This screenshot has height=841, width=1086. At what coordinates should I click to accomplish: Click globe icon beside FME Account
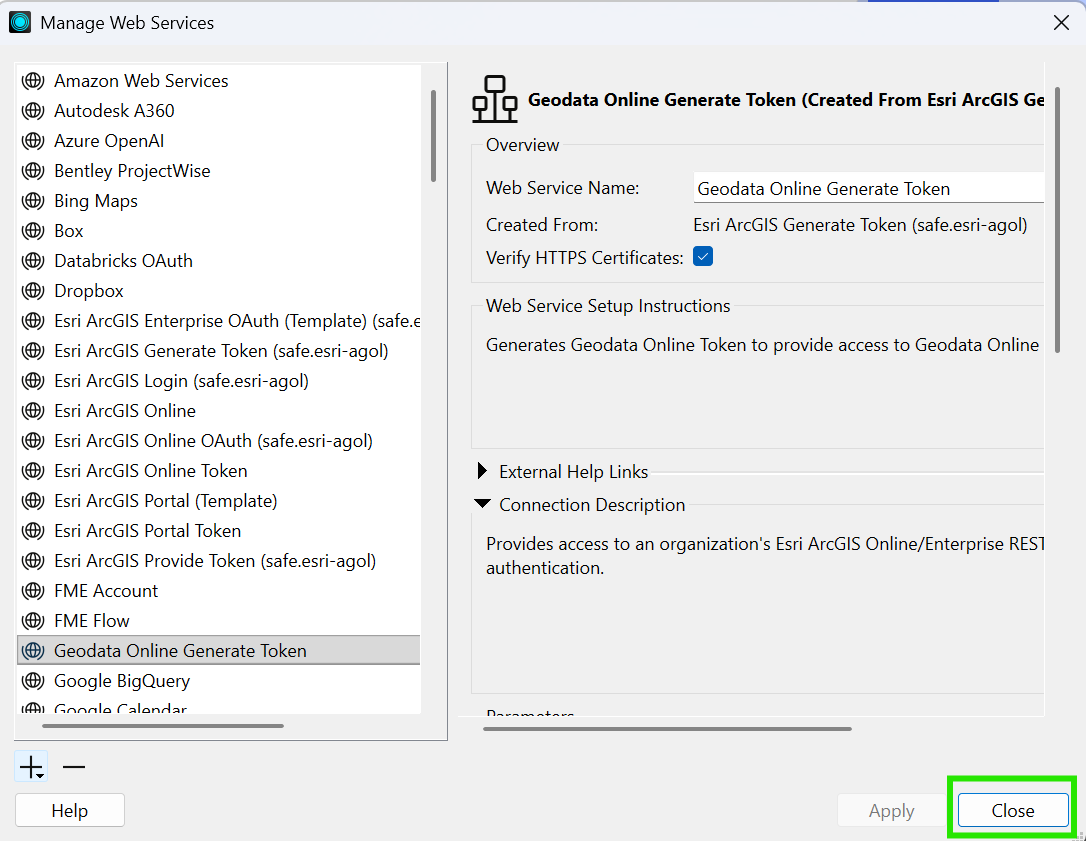pos(33,591)
